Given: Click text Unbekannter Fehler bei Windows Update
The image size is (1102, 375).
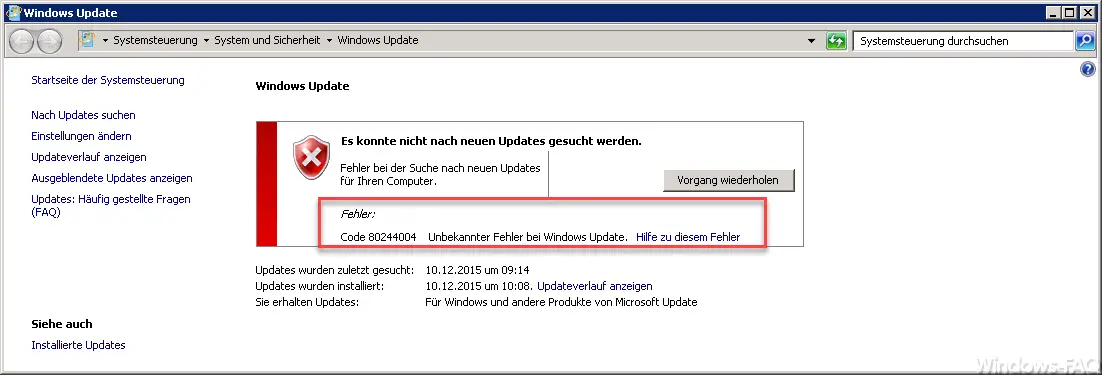Looking at the screenshot, I should 528,237.
